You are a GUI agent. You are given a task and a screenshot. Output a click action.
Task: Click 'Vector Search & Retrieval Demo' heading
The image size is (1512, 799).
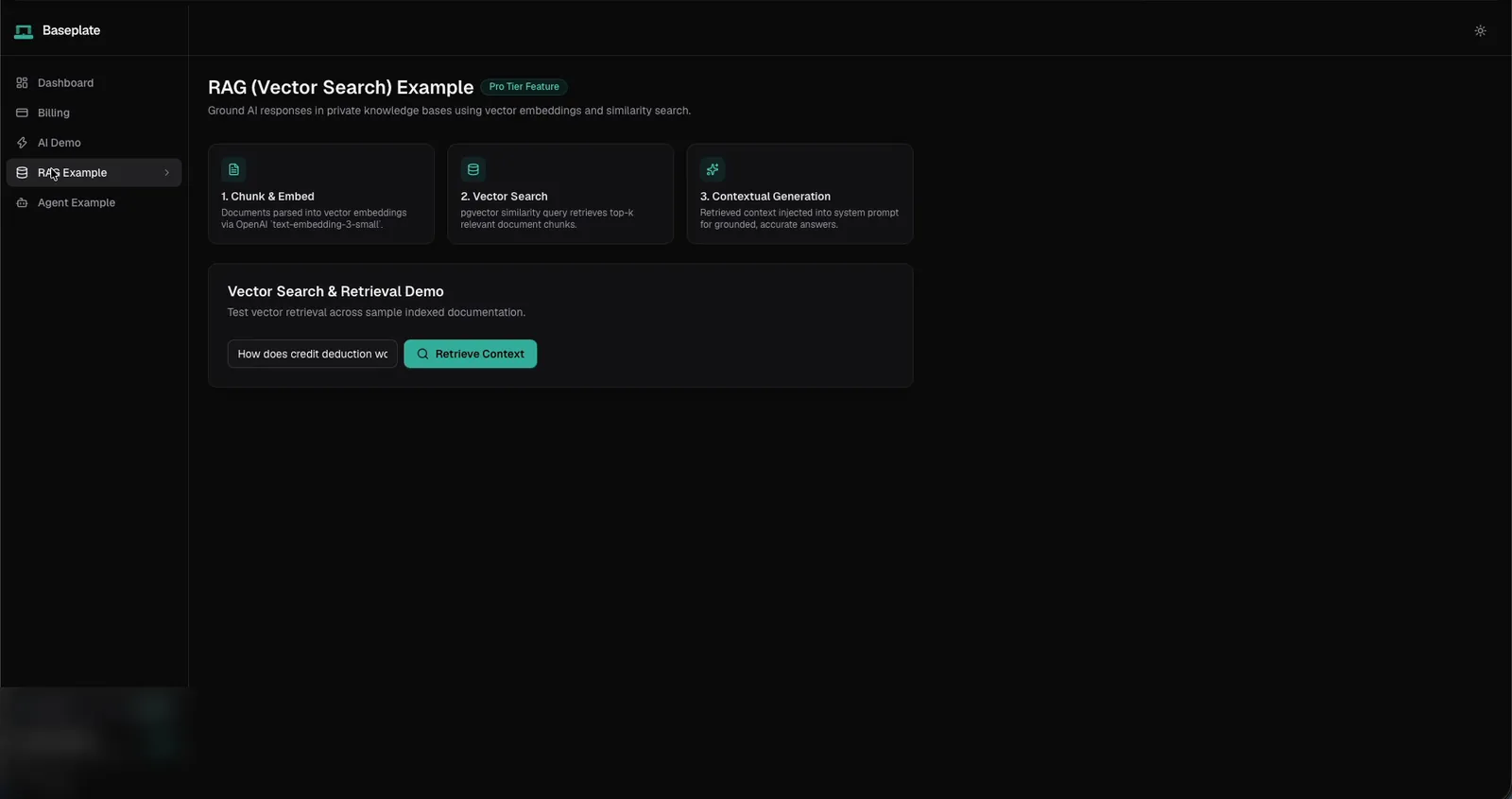coord(335,292)
